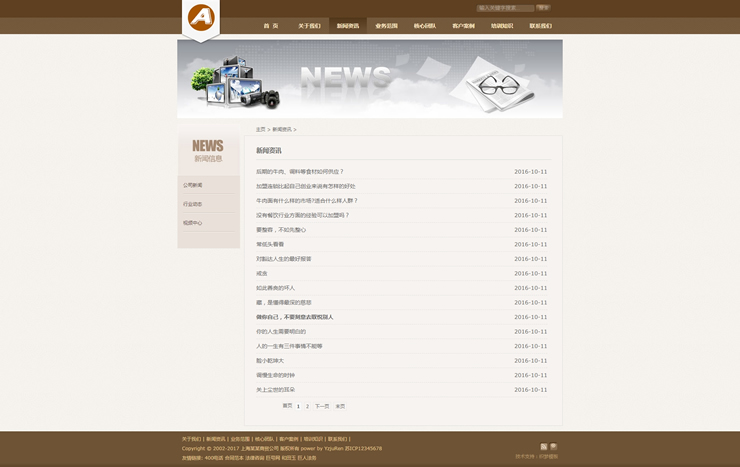Open 视频中心 from the sidebar
The image size is (740, 467).
pyautogui.click(x=193, y=223)
